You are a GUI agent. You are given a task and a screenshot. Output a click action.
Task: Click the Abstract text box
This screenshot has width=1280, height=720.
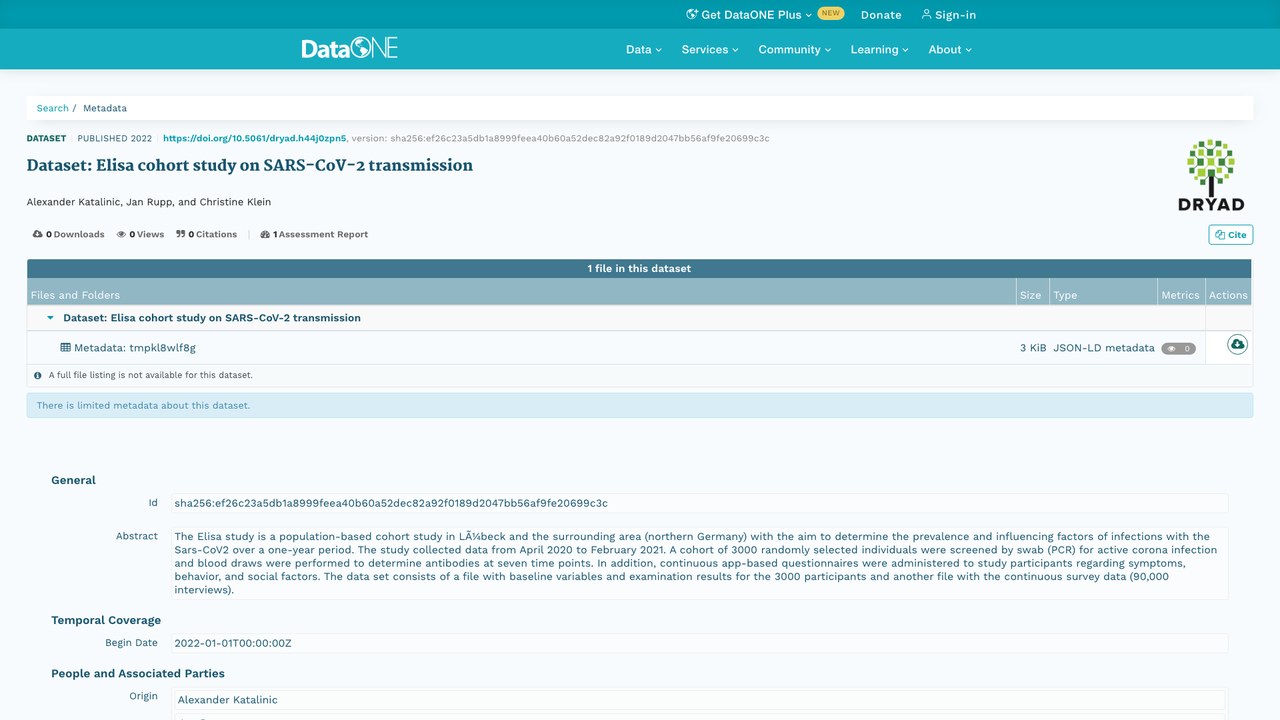699,563
